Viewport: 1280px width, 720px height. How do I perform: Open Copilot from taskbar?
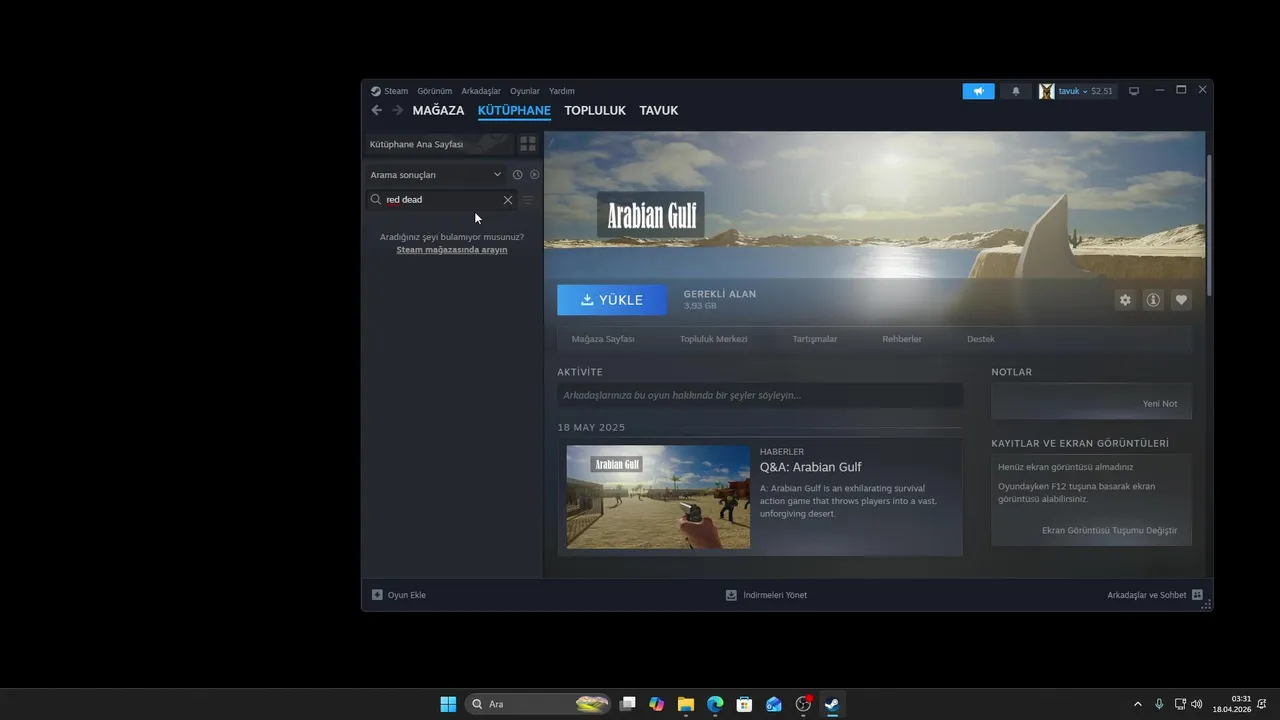656,704
